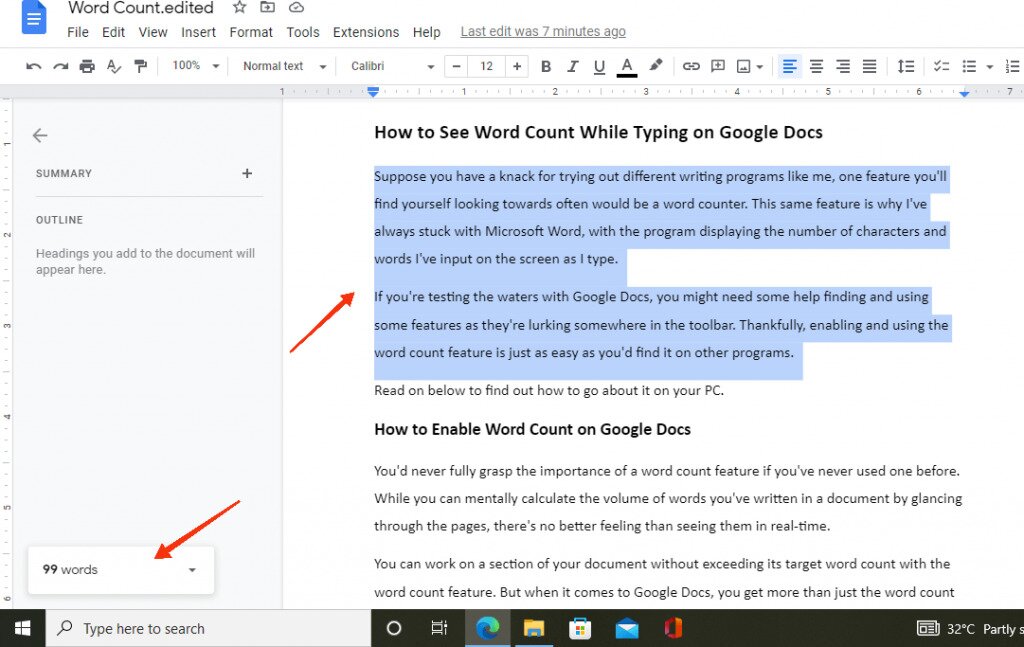
Task: Toggle bold formatting
Action: coord(545,65)
